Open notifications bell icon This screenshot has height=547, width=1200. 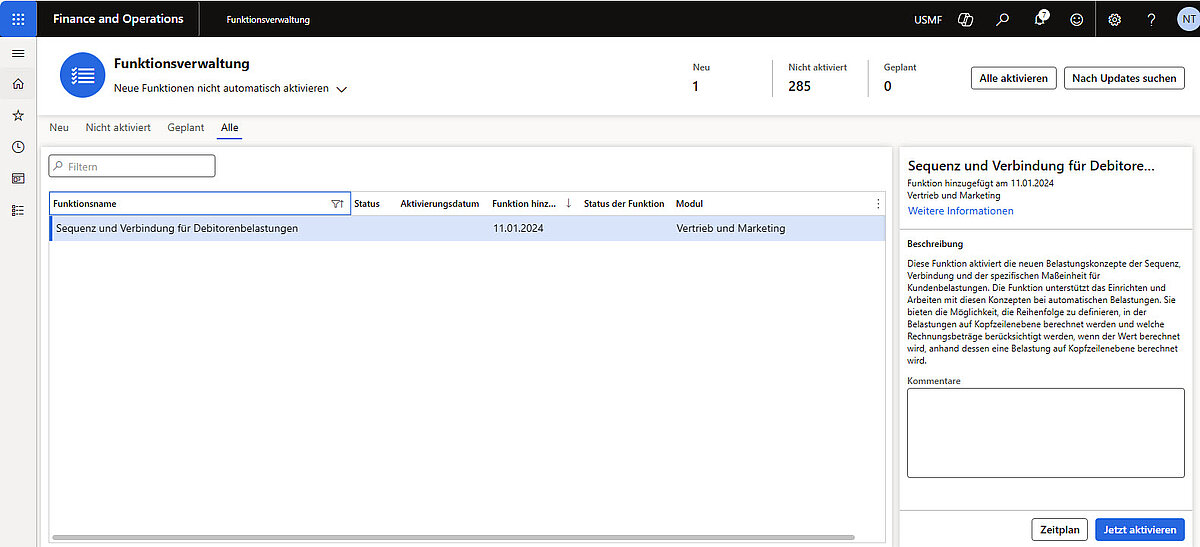pos(1040,19)
